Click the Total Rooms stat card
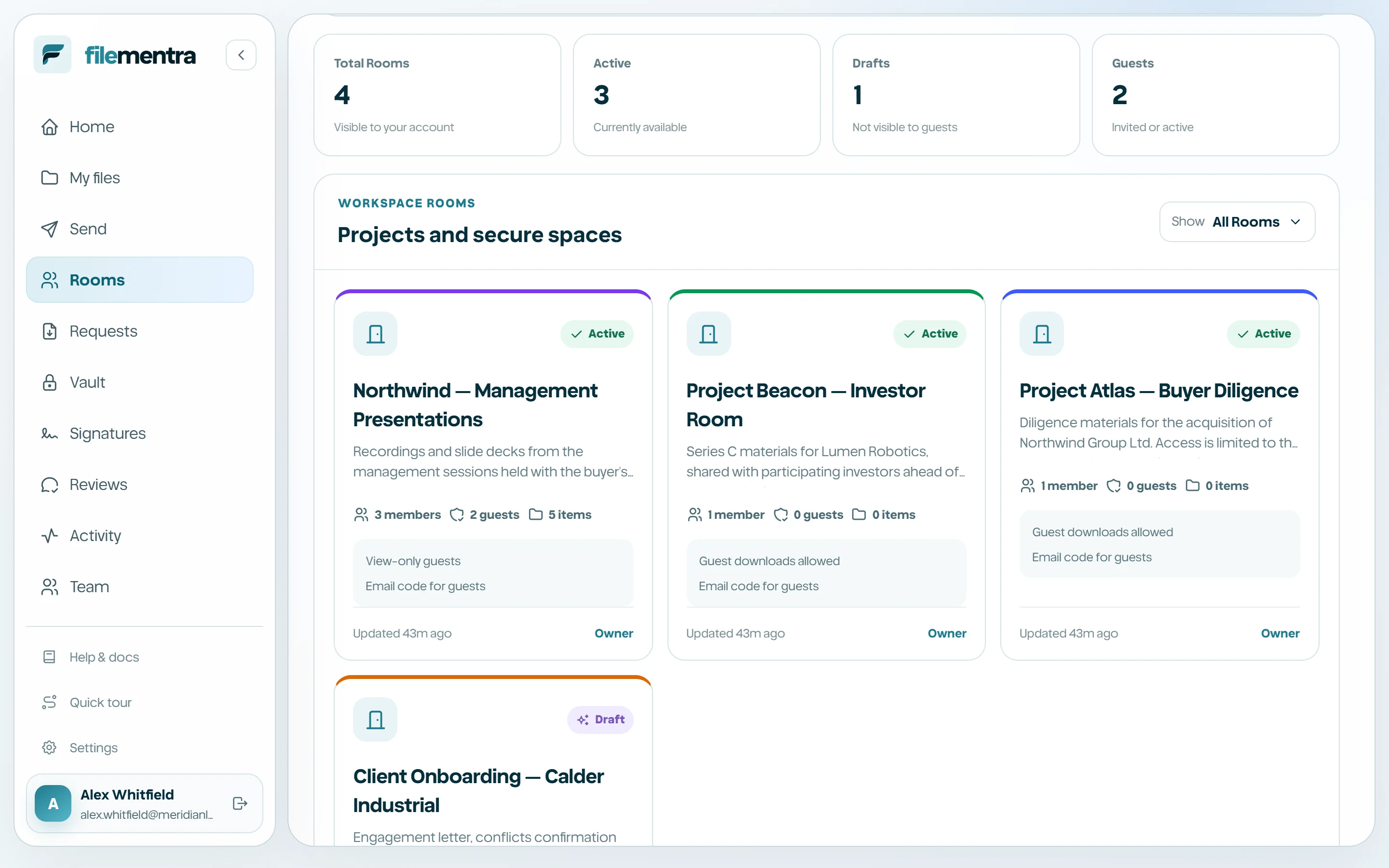The image size is (1389, 868). pyautogui.click(x=437, y=95)
